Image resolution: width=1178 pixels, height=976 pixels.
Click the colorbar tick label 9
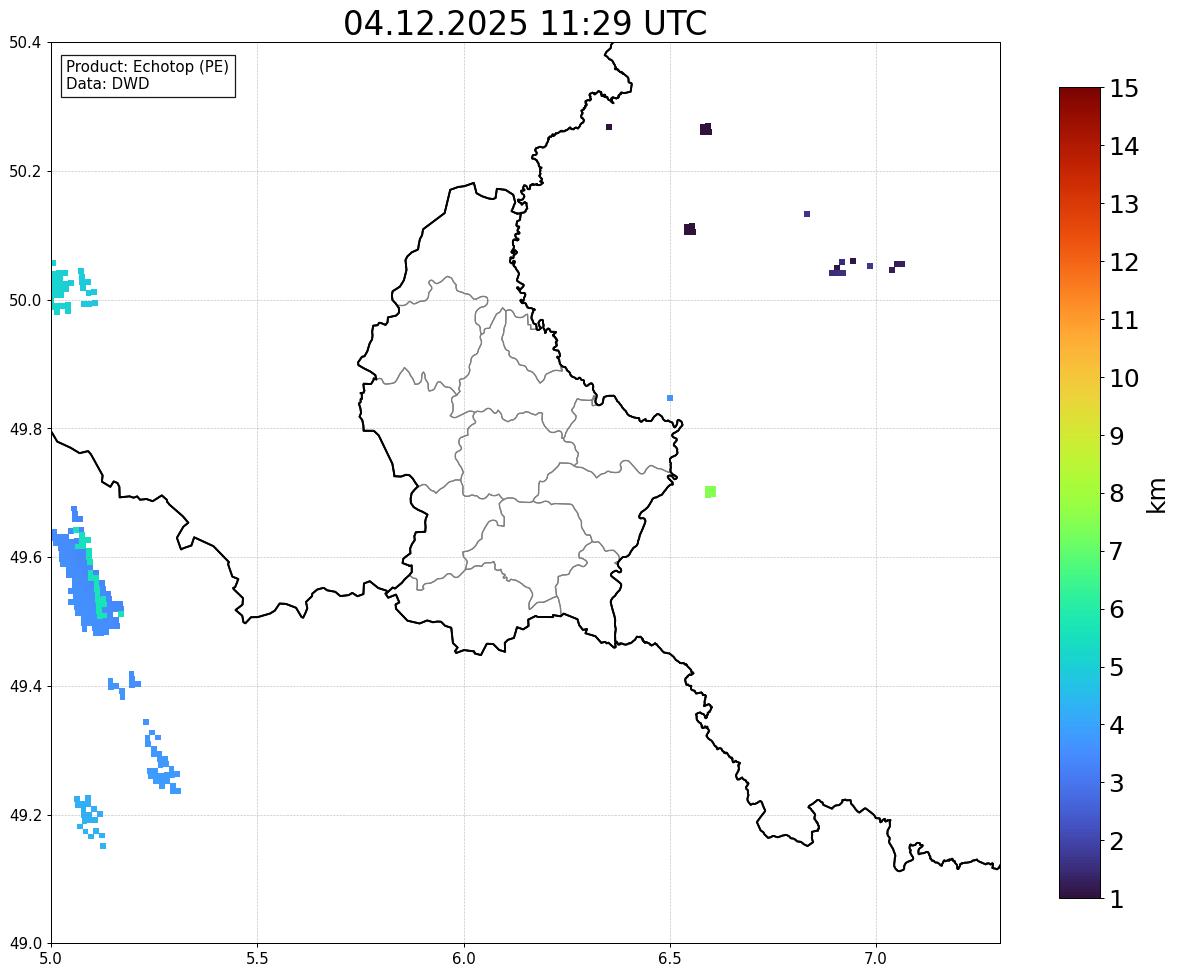tap(1117, 436)
